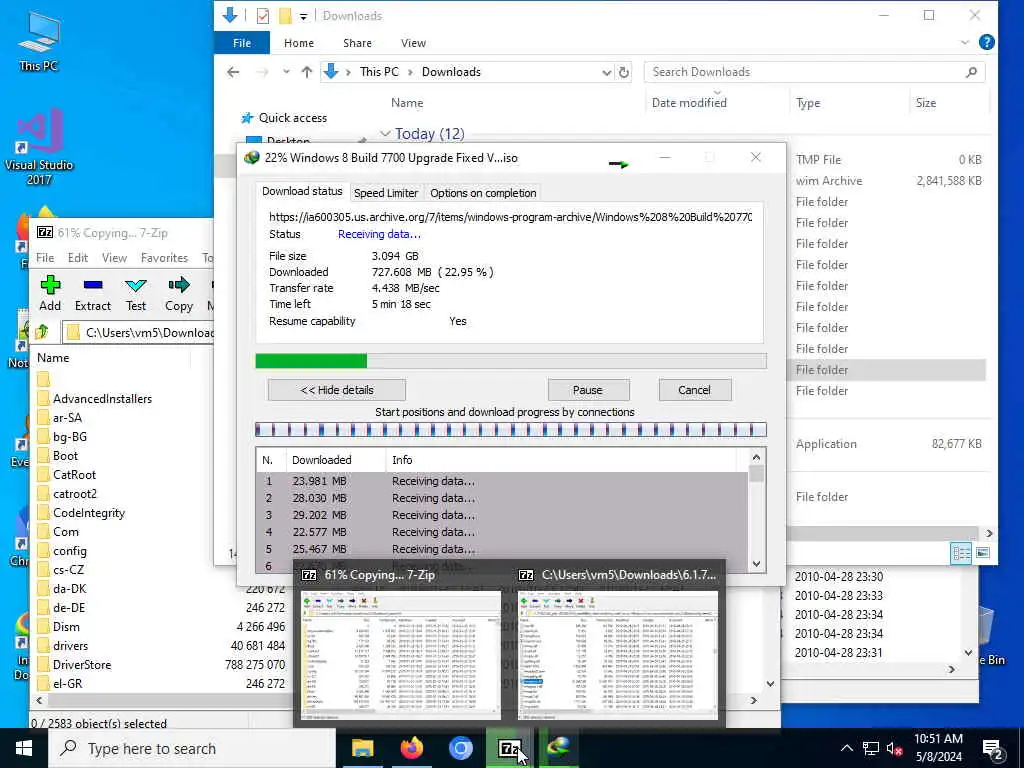This screenshot has width=1024, height=768.
Task: Click the connections list scroll up arrow
Action: pos(756,457)
